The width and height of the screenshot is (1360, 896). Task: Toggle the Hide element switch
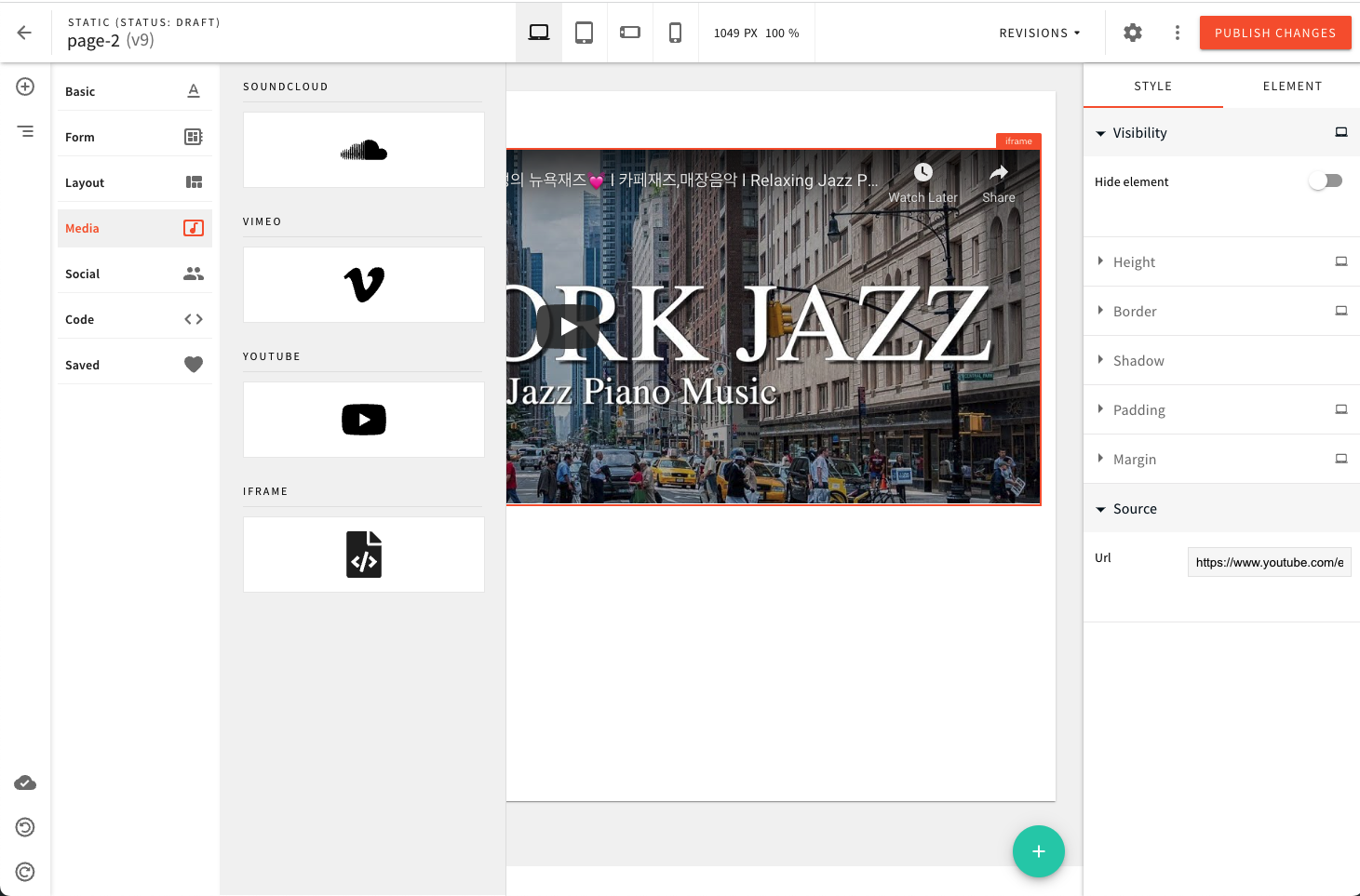[1326, 181]
